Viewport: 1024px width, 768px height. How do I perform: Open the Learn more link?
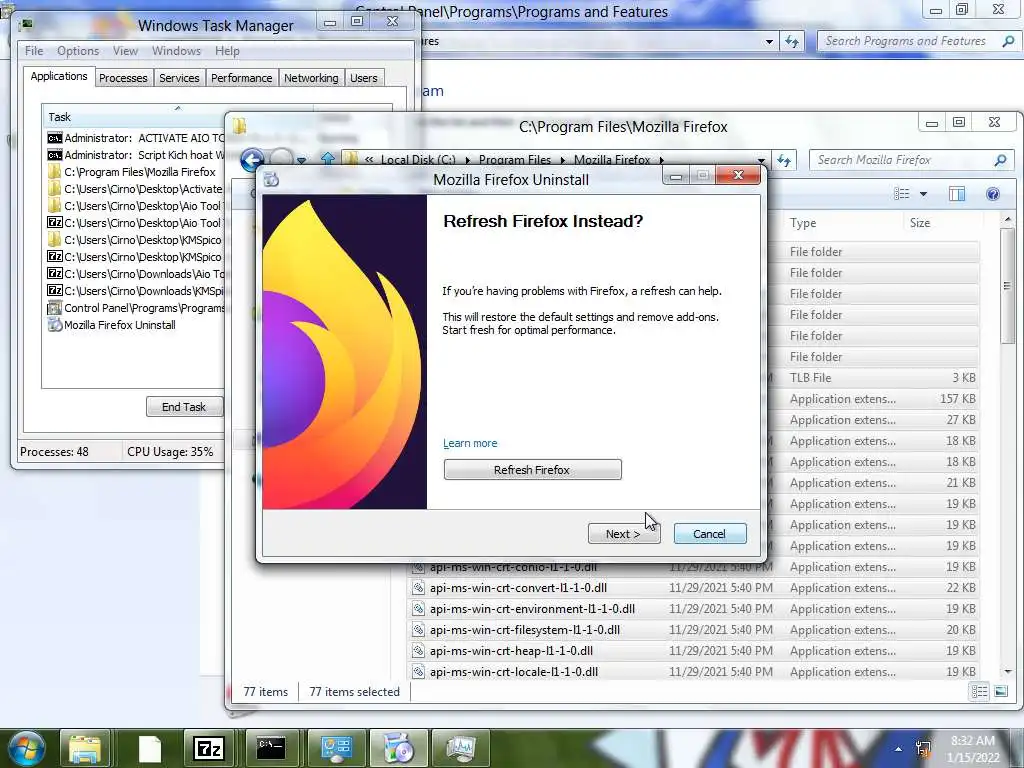[x=470, y=443]
